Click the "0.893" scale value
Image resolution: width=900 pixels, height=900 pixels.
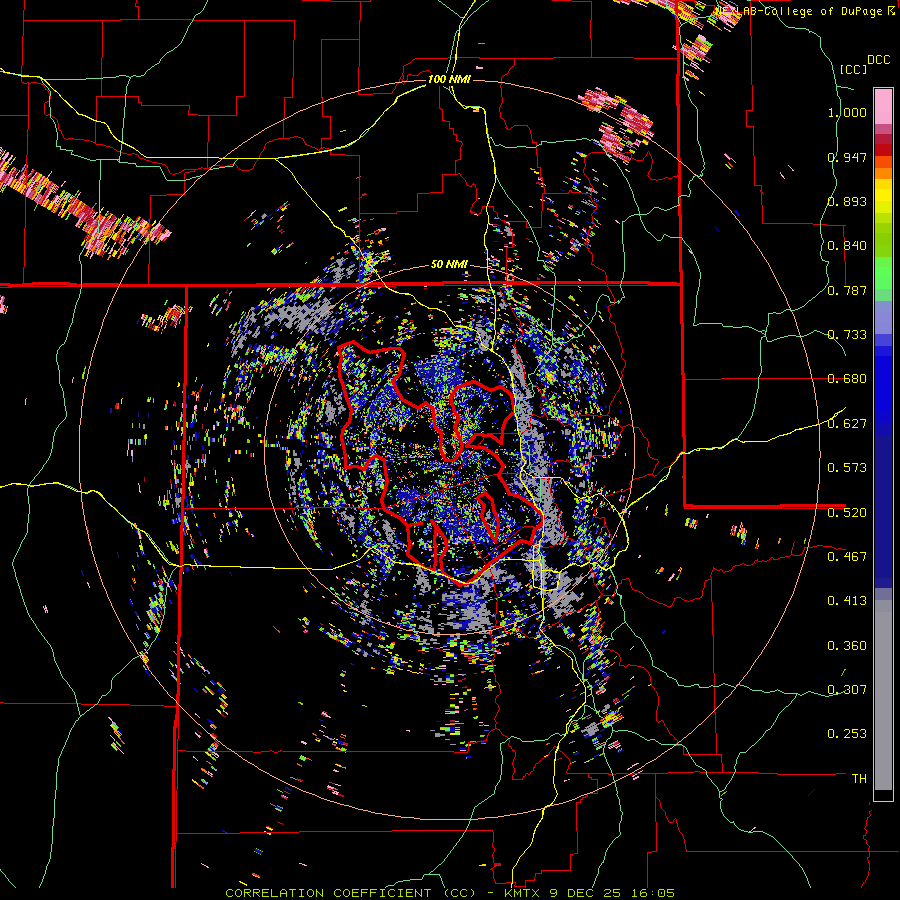[x=847, y=201]
